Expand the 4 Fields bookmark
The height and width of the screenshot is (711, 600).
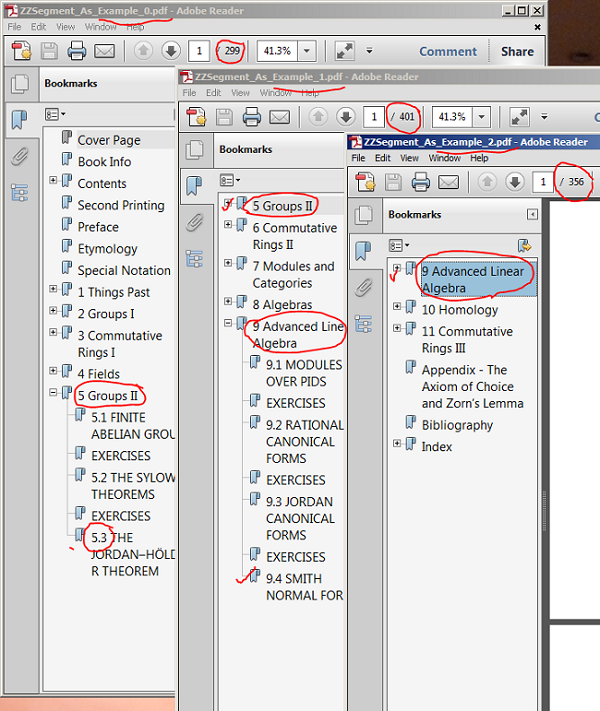point(53,370)
